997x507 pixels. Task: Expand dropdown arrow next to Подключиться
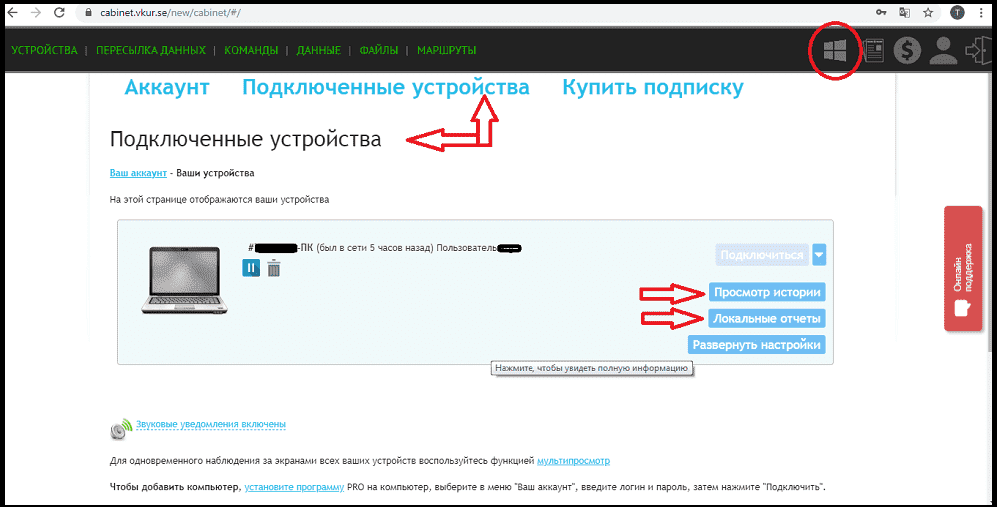[819, 255]
